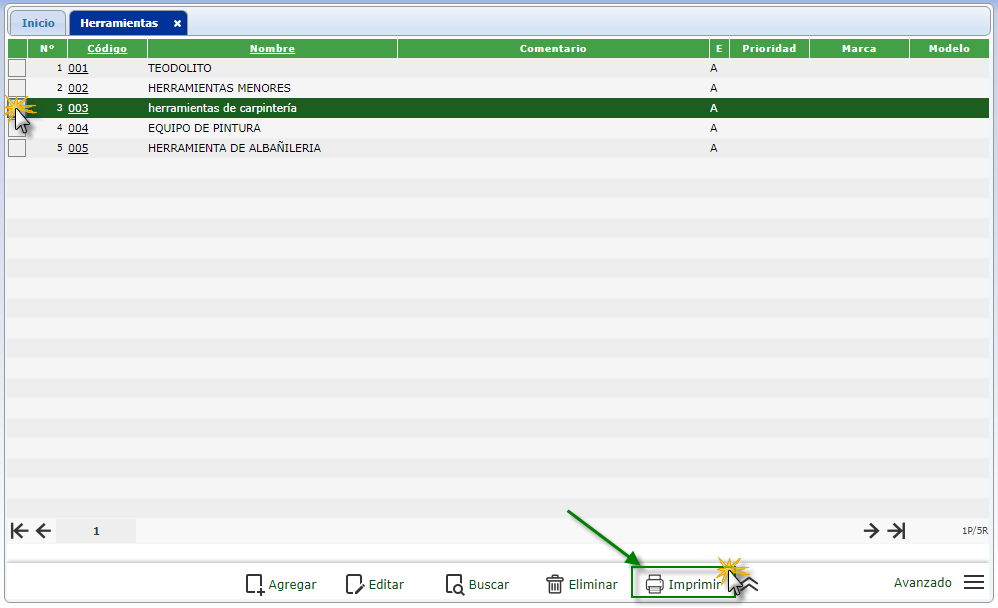Click the 1P/5R record counter

tap(974, 530)
